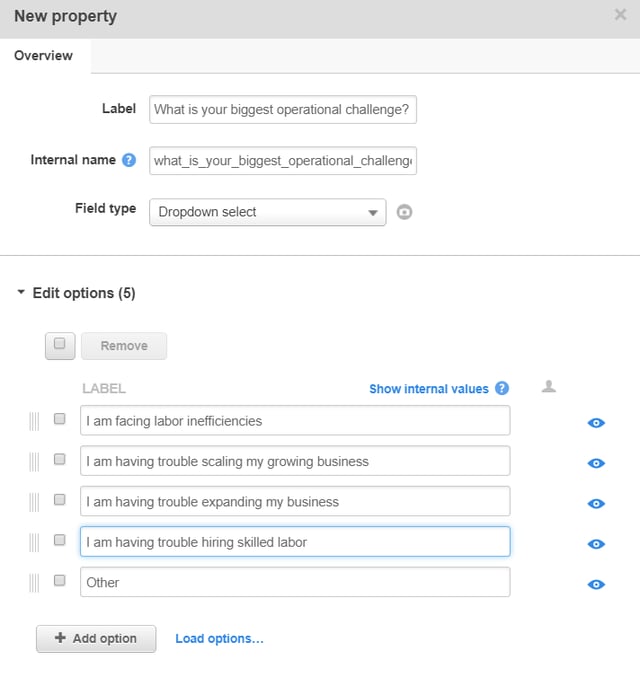This screenshot has width=640, height=686.
Task: Check the box for scaling my growing business
Action: 60,460
